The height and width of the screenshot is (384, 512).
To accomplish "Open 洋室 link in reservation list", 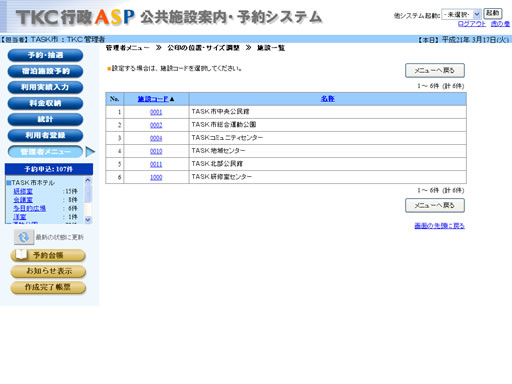I will click(20, 217).
